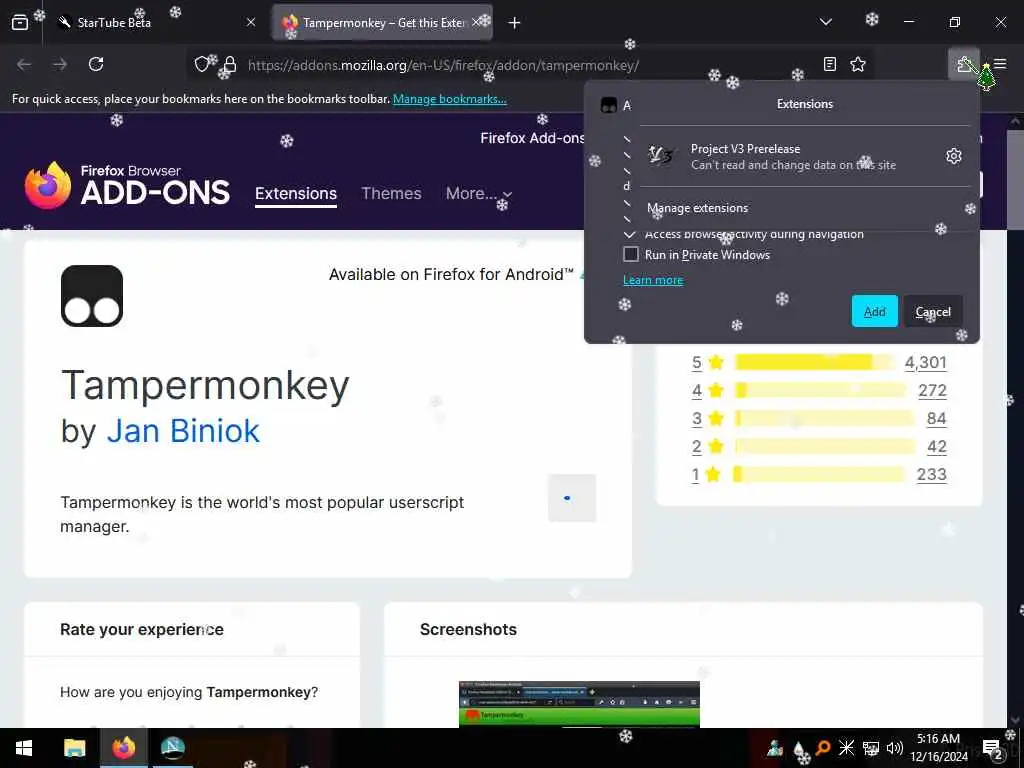Open the Themes navigation item

coord(391,193)
